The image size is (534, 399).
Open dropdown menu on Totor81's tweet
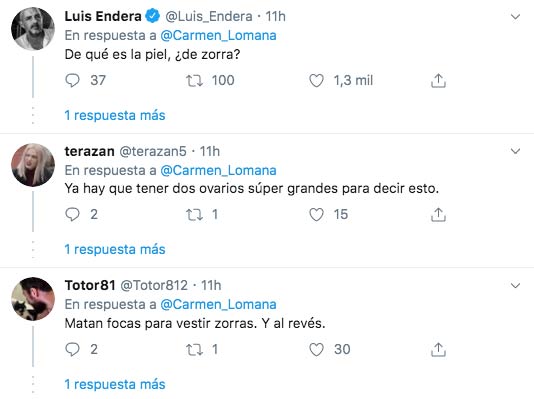[515, 285]
